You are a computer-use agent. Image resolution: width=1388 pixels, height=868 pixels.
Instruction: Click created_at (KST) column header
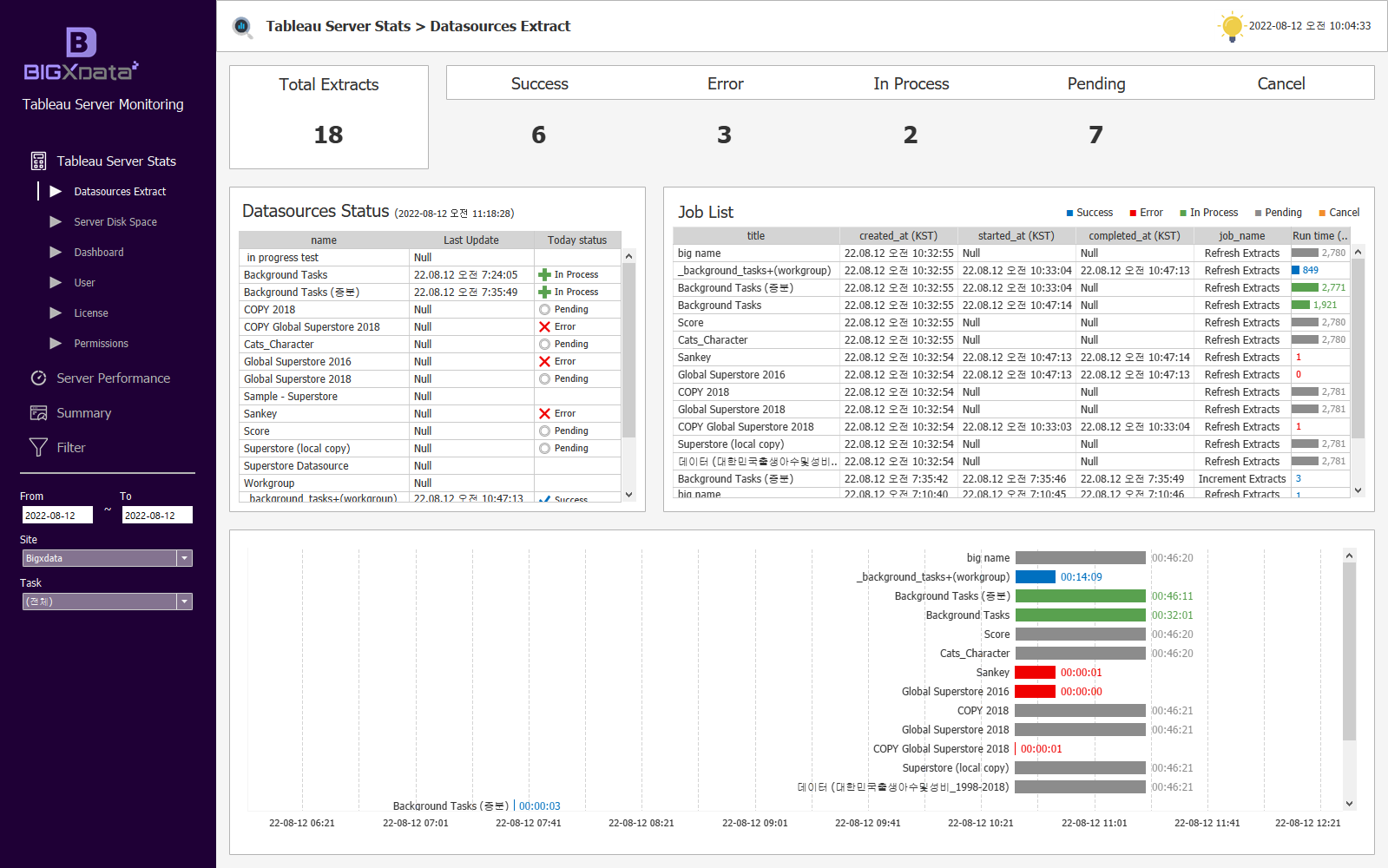click(x=898, y=236)
